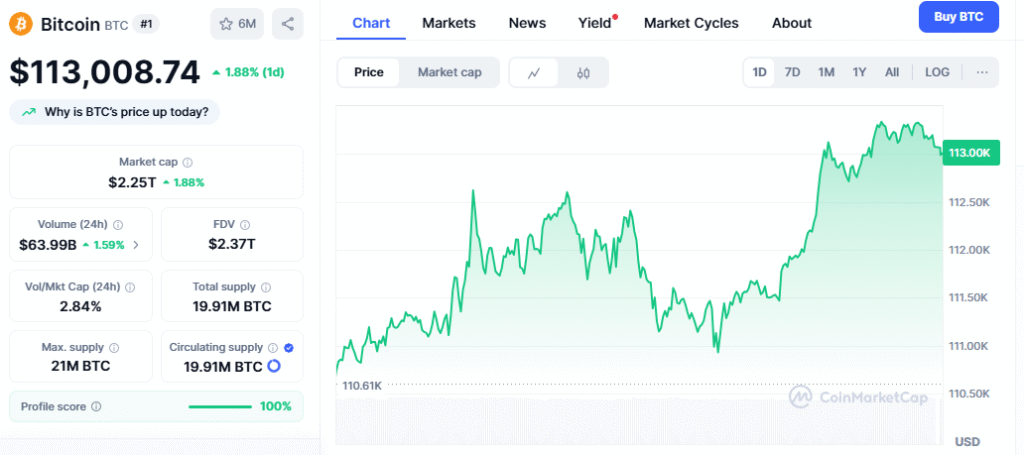Screen dimensions: 1024x455
Task: Click the 112.50K axis label
Action: [x=969, y=202]
